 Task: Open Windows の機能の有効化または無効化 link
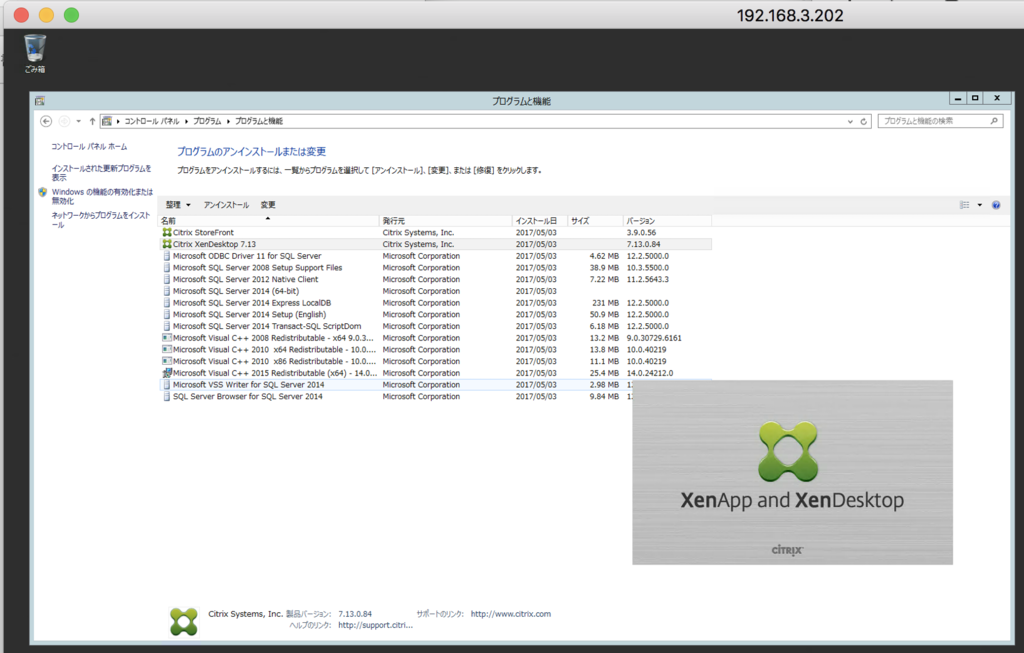[102, 196]
